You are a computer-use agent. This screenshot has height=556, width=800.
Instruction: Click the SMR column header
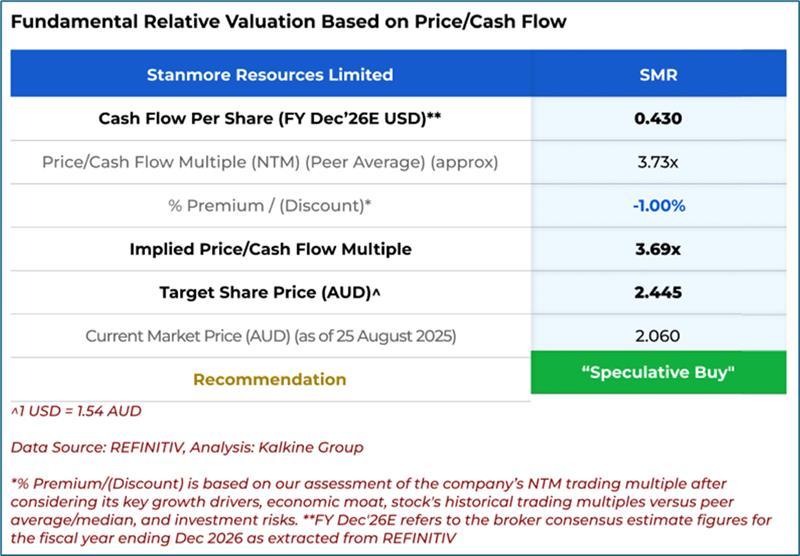pos(658,74)
